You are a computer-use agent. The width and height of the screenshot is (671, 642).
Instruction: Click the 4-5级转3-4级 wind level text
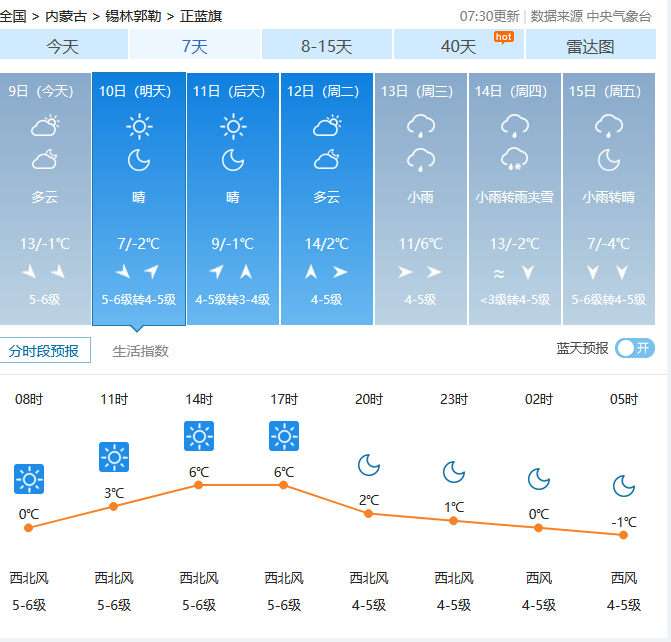pos(233,300)
